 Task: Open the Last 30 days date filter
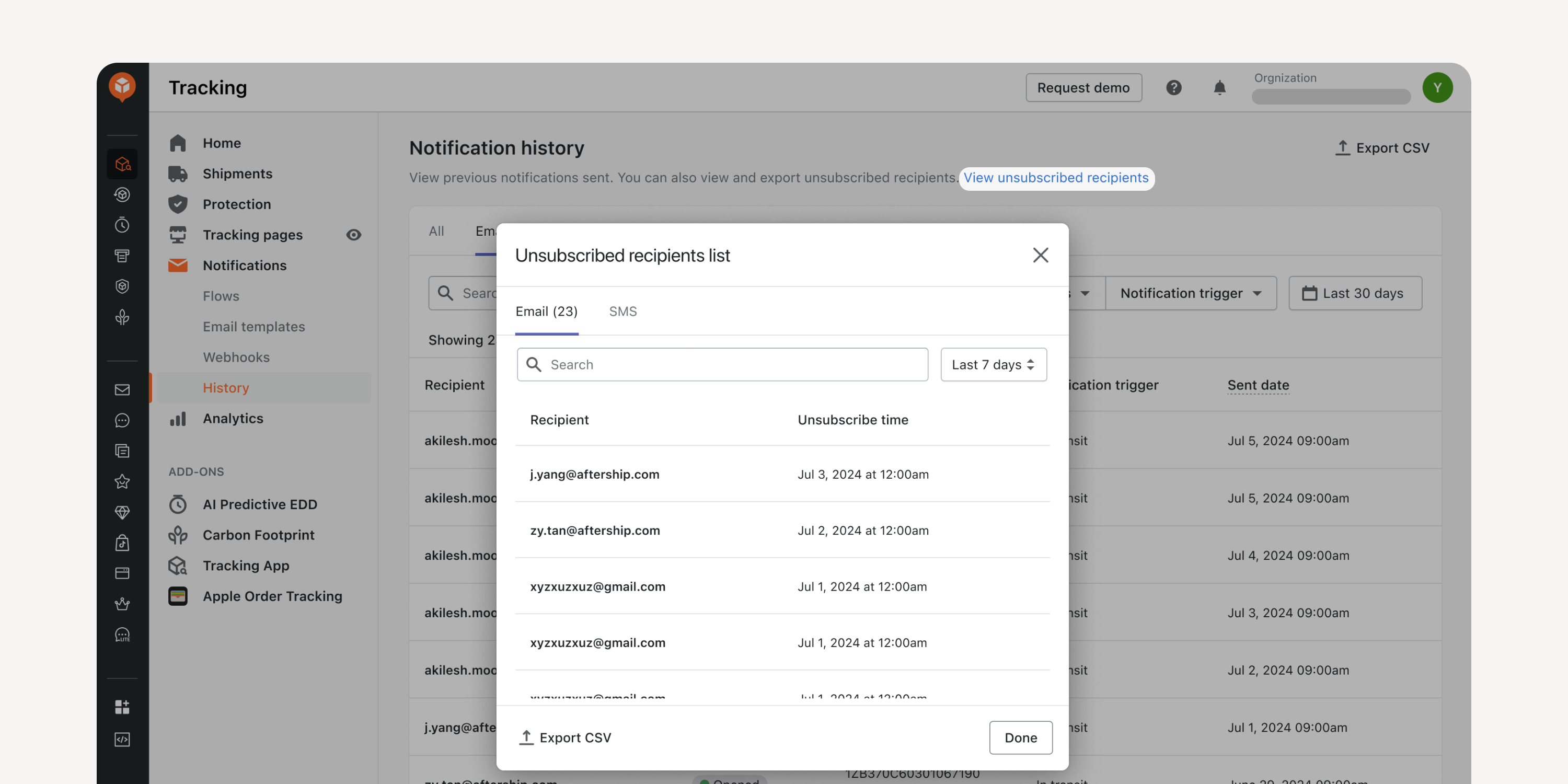click(1355, 293)
